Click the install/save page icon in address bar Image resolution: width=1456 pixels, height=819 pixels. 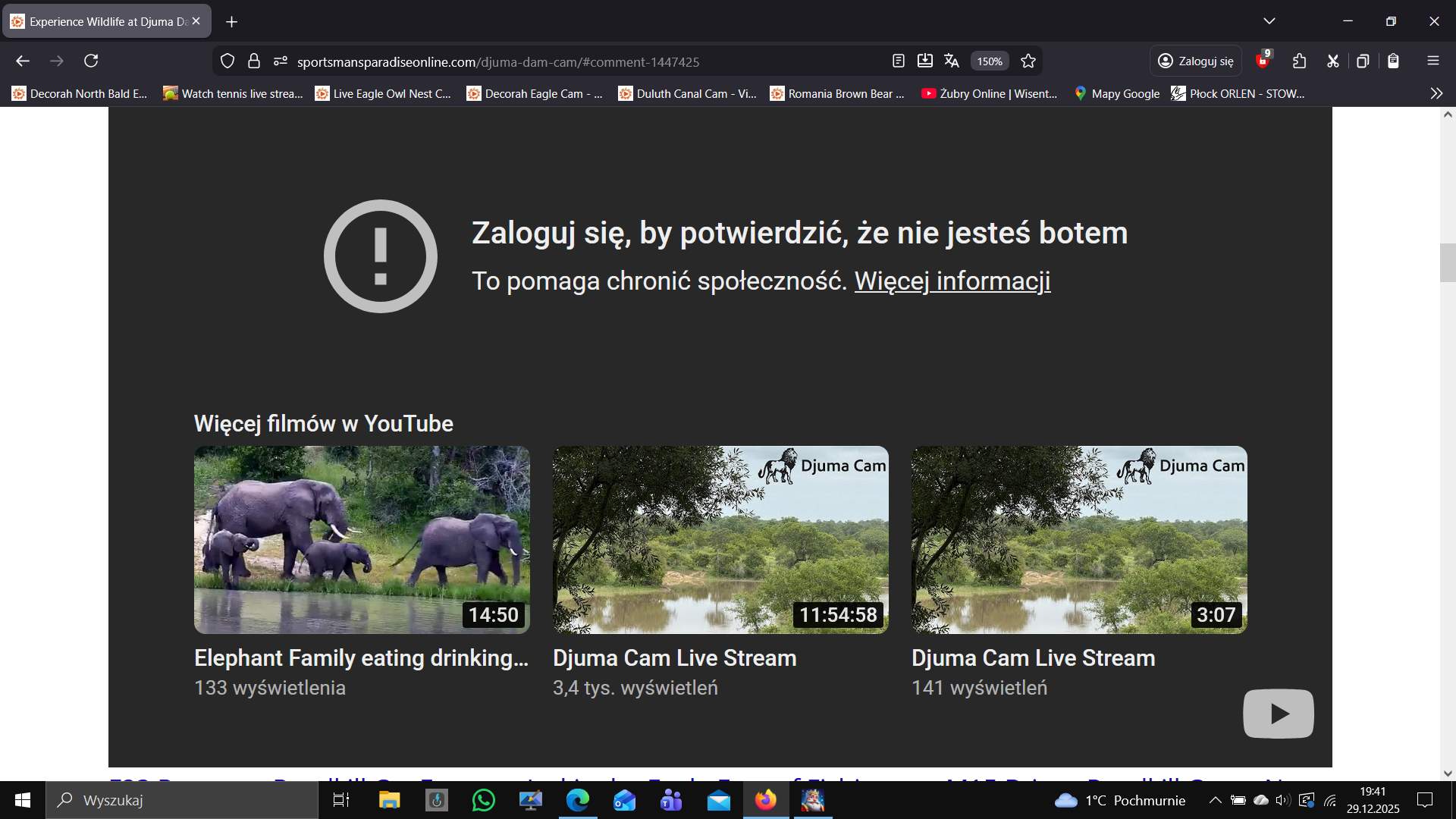coord(925,61)
